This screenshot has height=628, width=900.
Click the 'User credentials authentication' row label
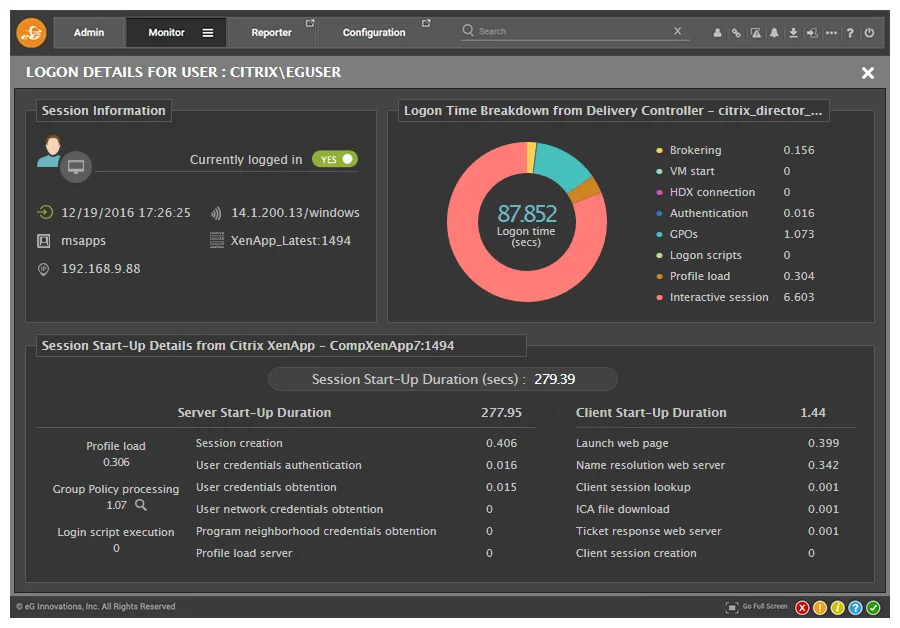278,465
